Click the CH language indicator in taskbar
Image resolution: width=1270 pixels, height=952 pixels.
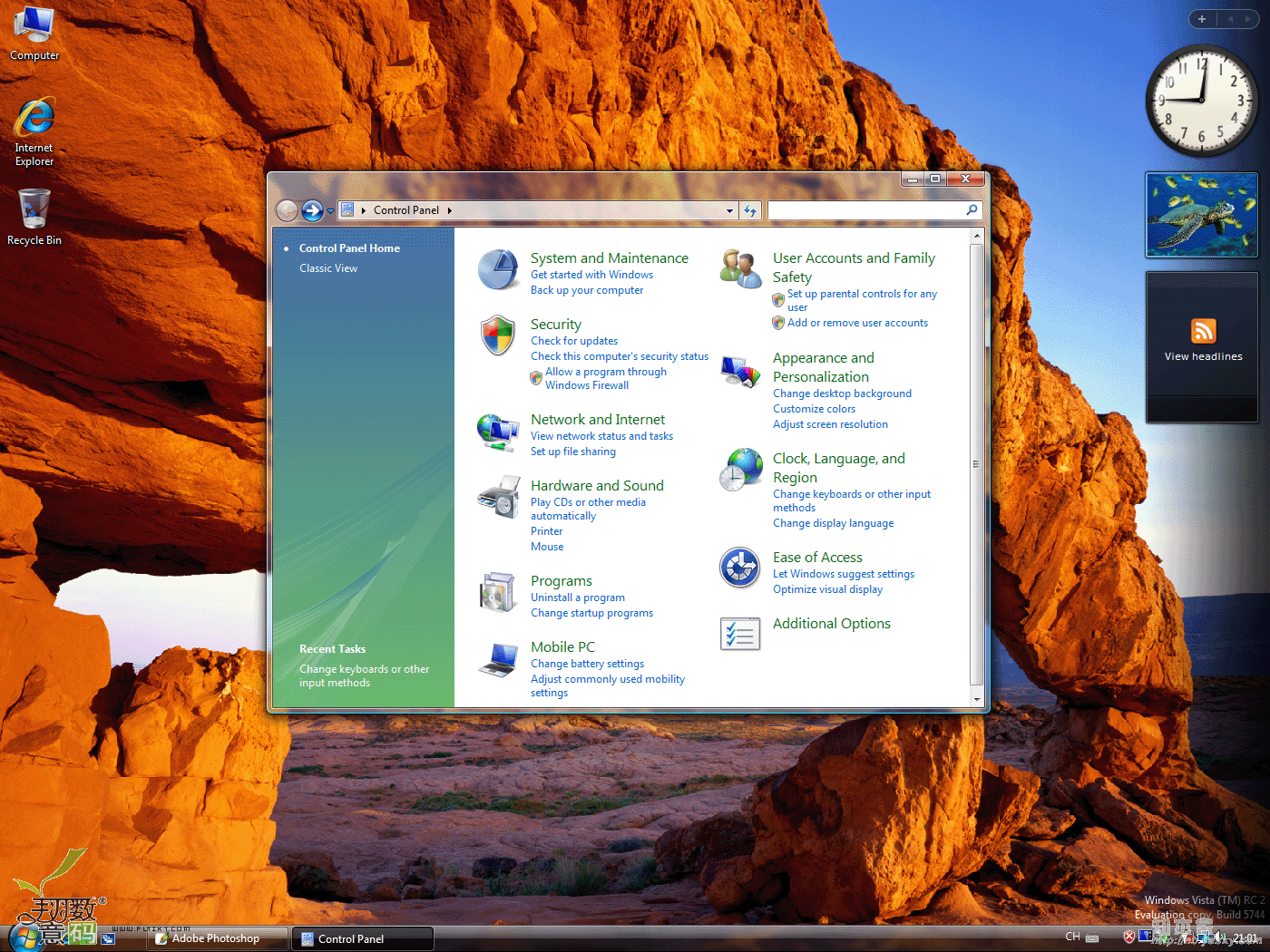click(1073, 937)
